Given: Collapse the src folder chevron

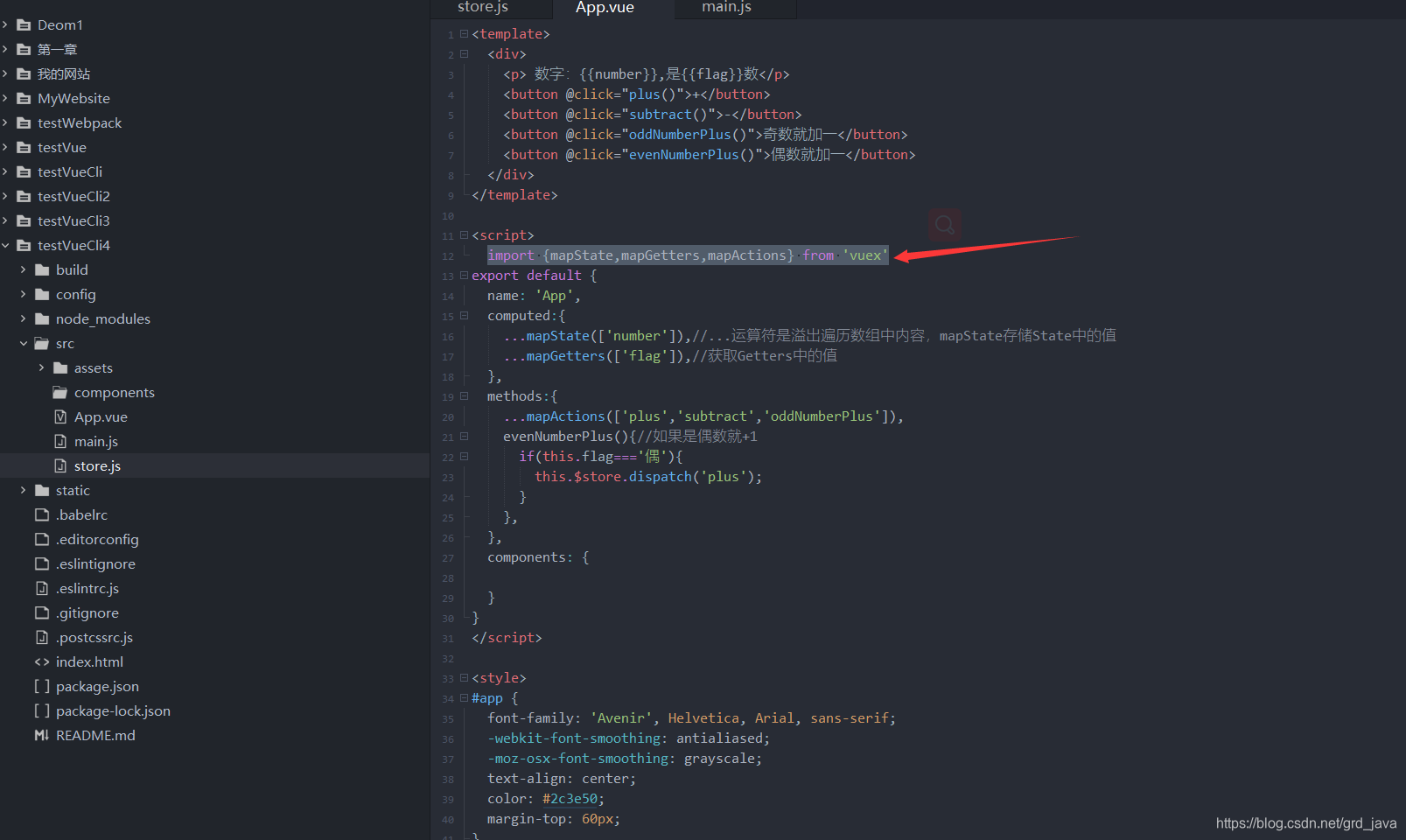Looking at the screenshot, I should (x=24, y=344).
